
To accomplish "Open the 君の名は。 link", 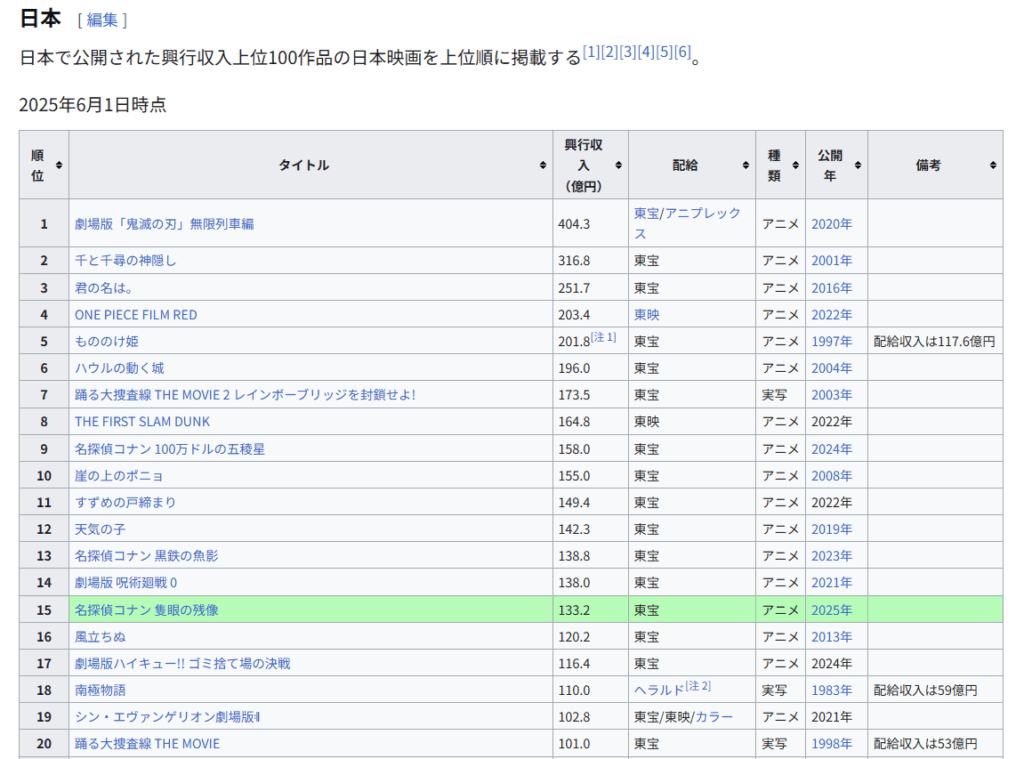I will coord(104,288).
